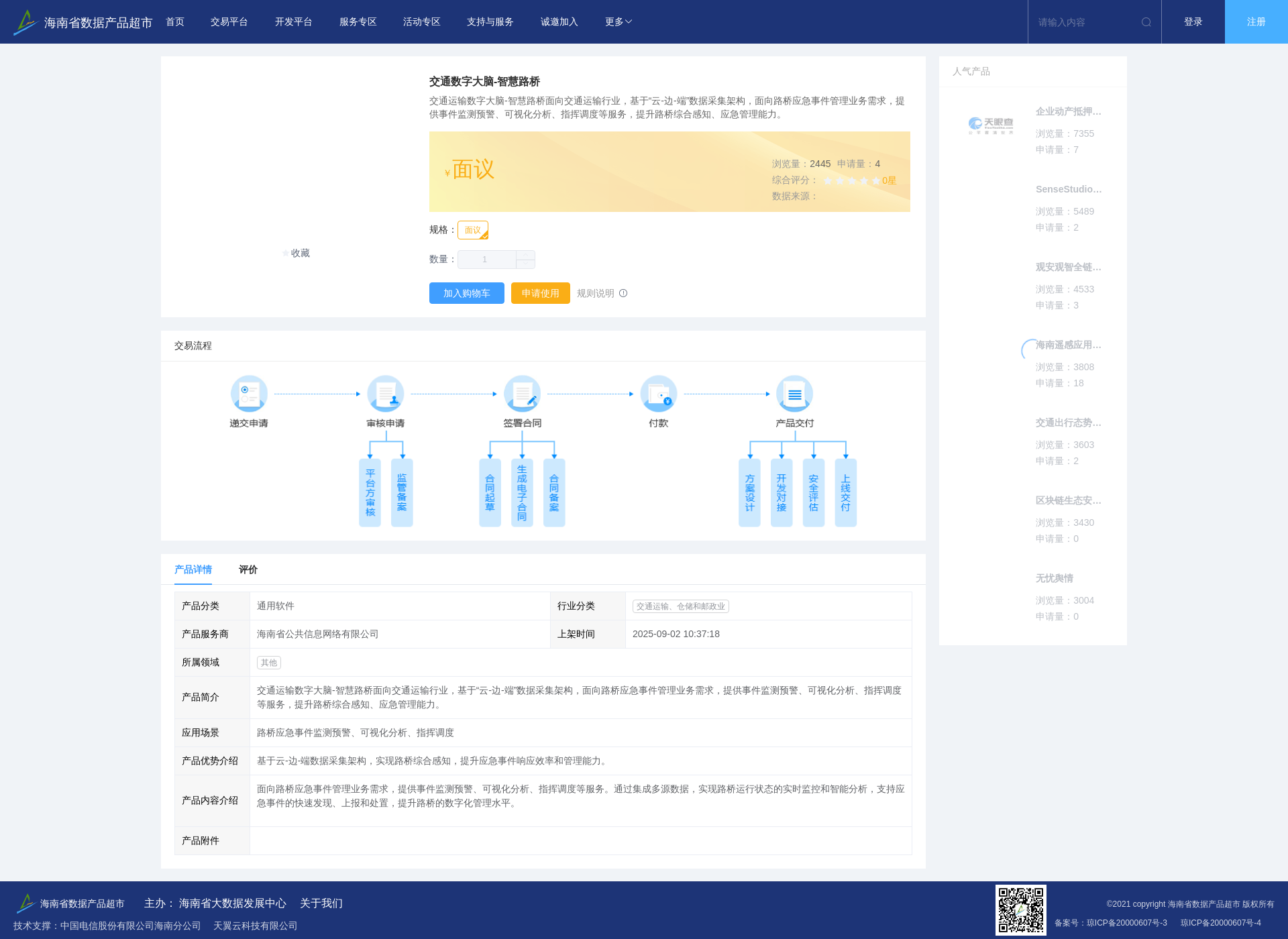The width and height of the screenshot is (1288, 939).
Task: Increase quantity with the stepper up arrow
Action: click(525, 255)
